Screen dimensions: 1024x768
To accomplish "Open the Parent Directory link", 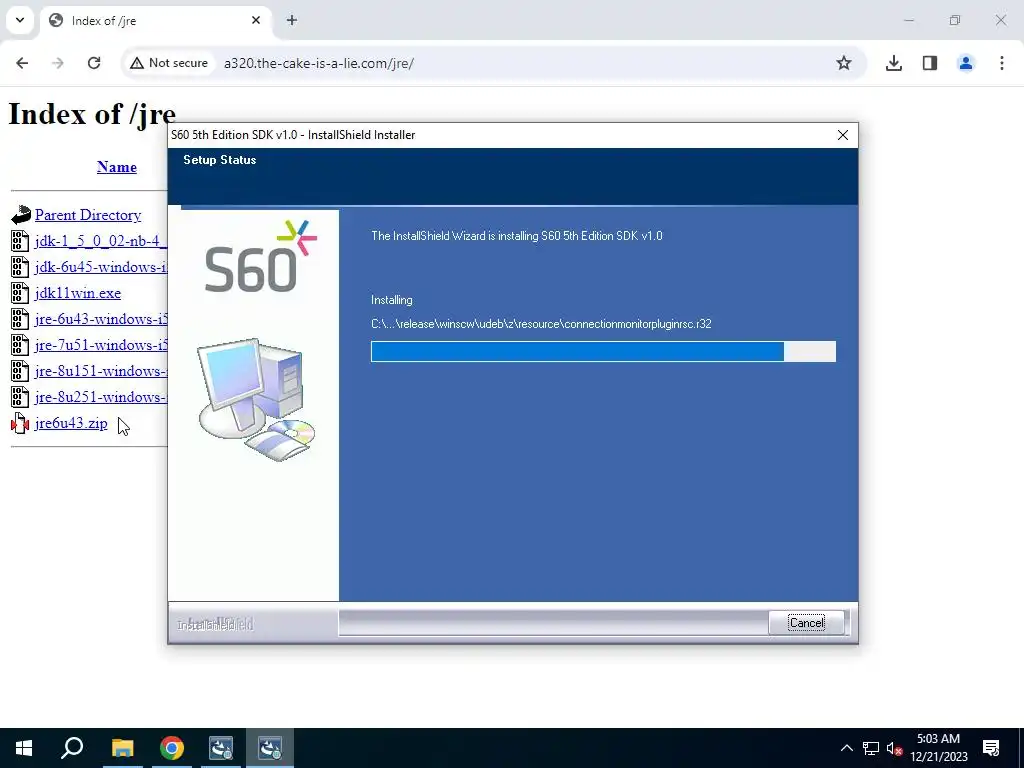I will (88, 215).
